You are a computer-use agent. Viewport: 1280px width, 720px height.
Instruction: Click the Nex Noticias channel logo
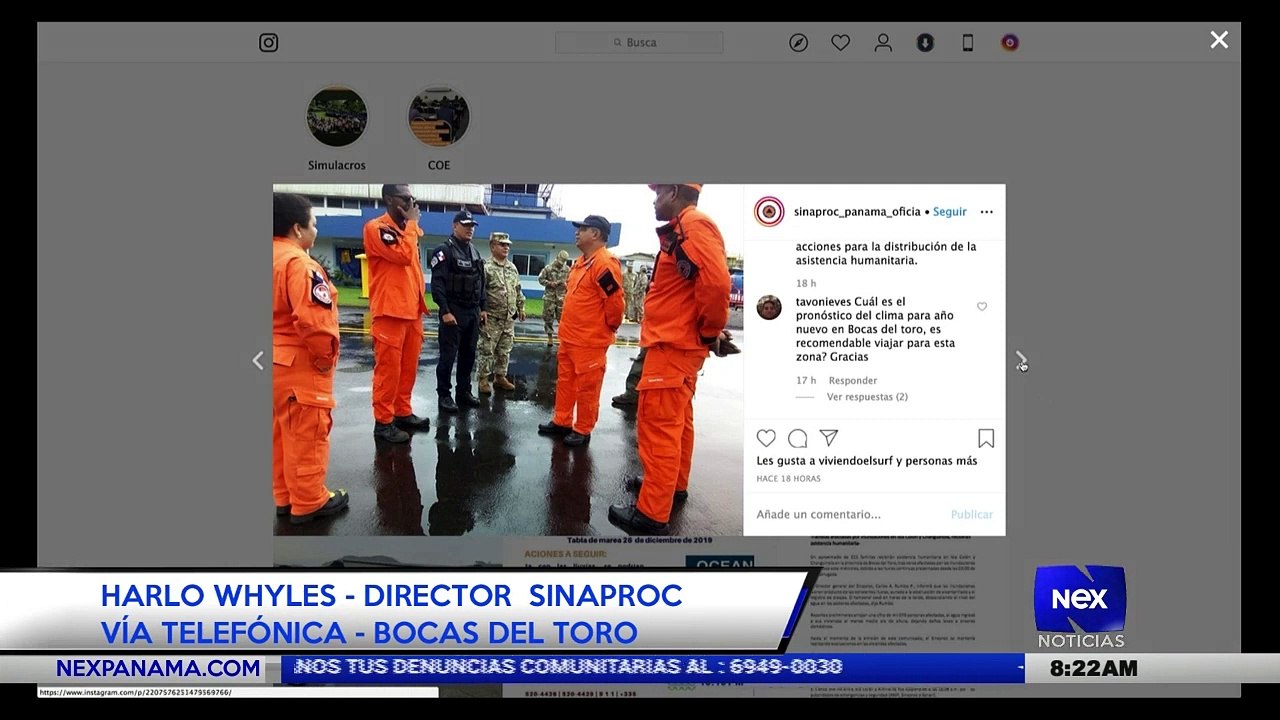click(1080, 606)
